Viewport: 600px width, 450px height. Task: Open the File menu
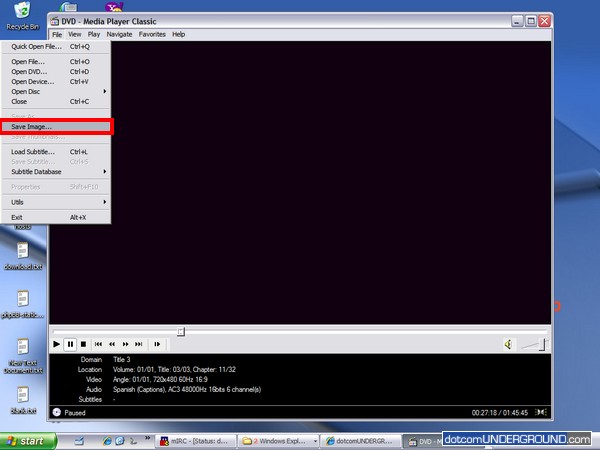(x=57, y=34)
